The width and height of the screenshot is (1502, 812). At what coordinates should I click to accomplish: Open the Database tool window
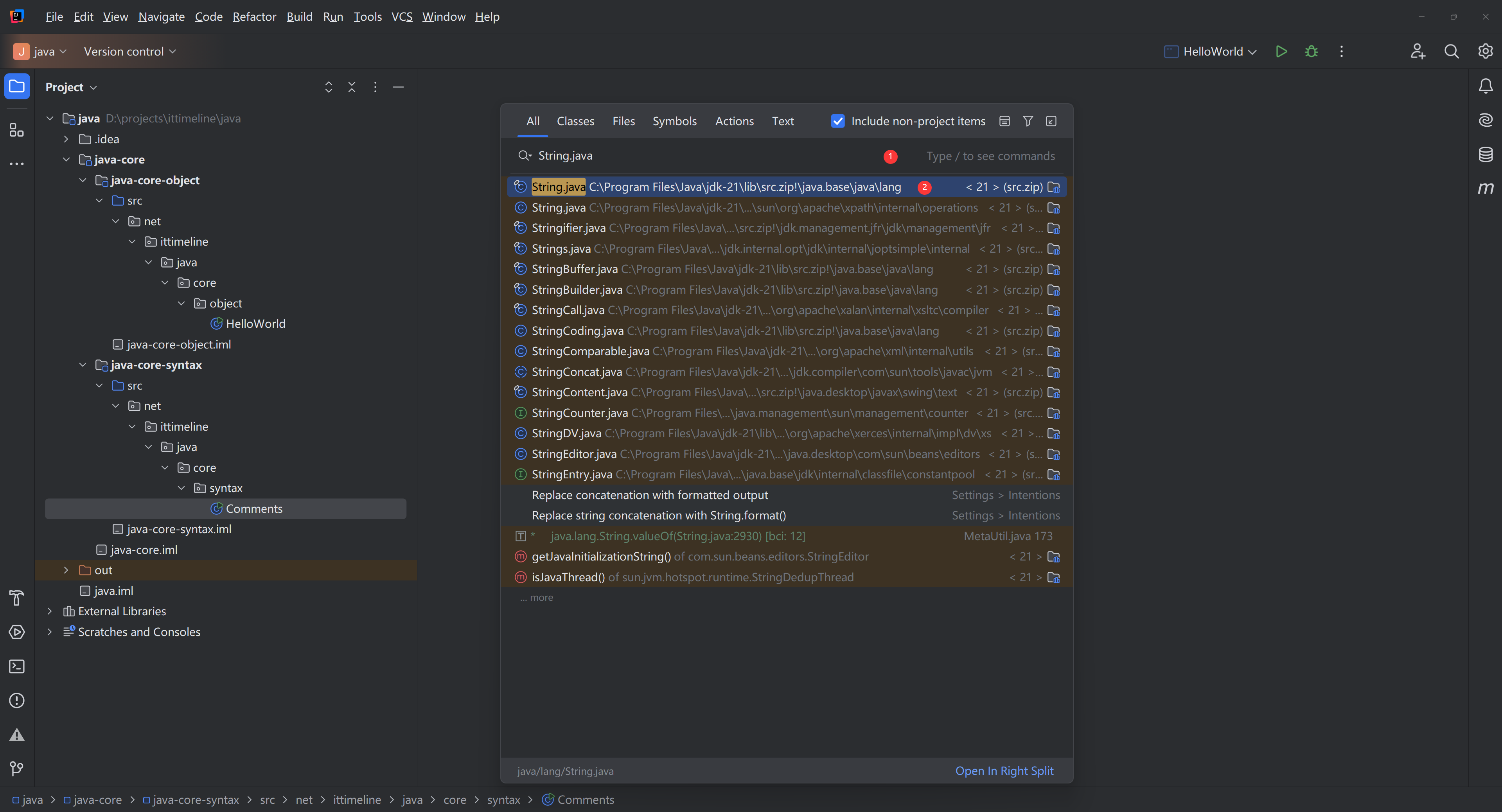[1485, 154]
